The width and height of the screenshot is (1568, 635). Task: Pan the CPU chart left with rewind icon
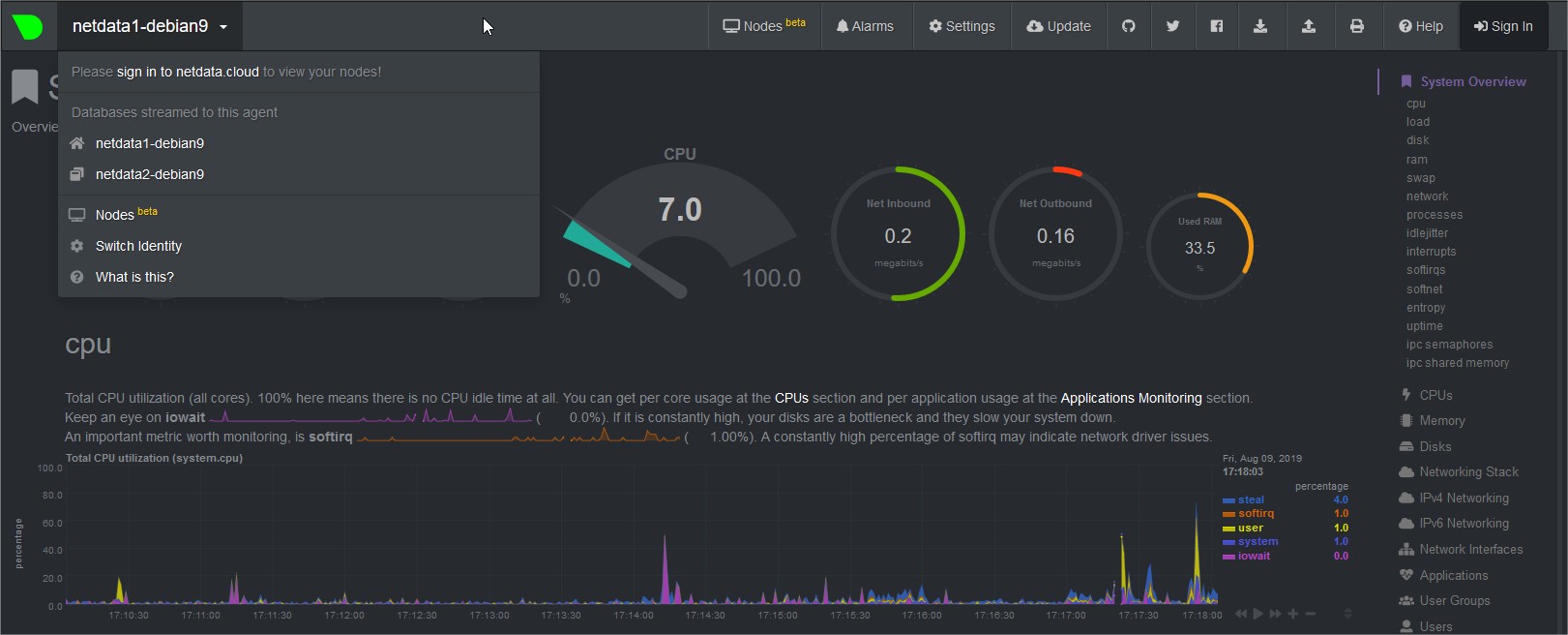coord(1241,614)
